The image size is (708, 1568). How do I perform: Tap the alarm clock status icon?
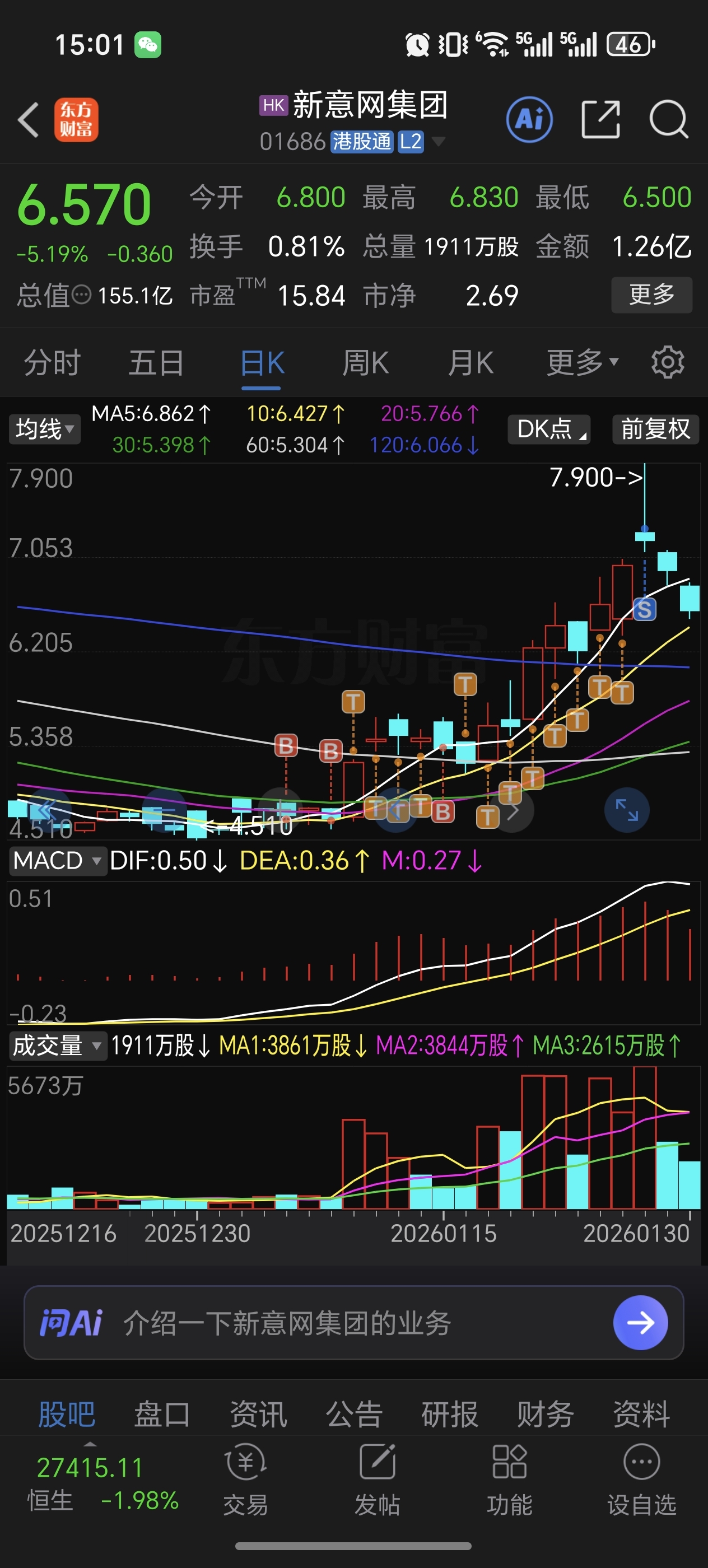tap(417, 44)
